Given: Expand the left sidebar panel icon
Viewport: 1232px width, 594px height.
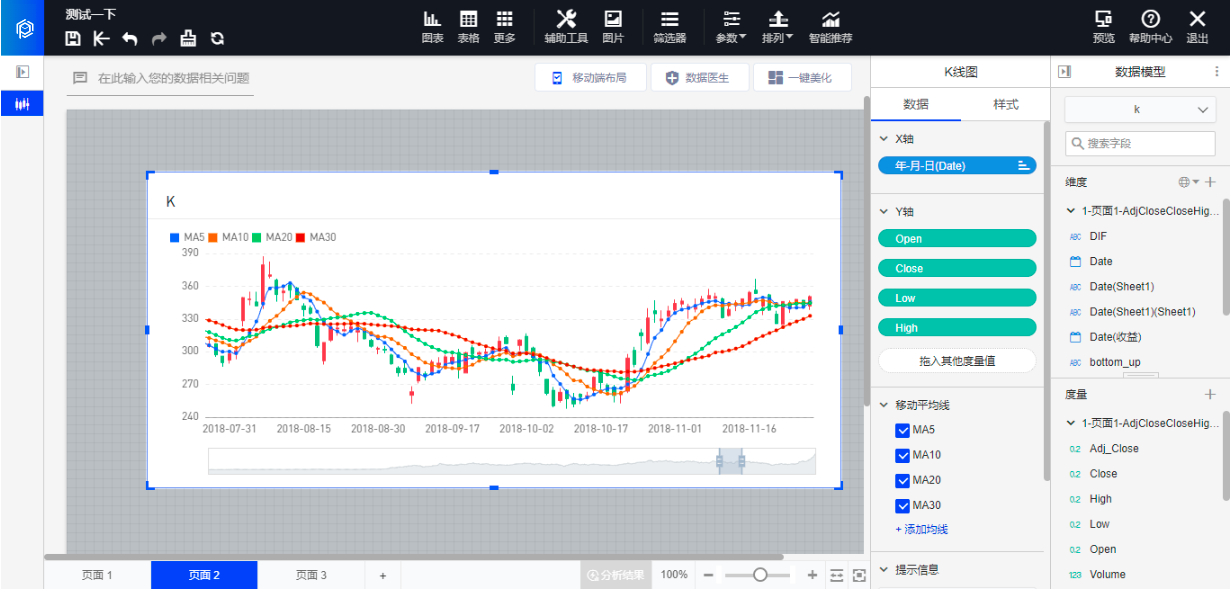Looking at the screenshot, I should click(x=22, y=73).
